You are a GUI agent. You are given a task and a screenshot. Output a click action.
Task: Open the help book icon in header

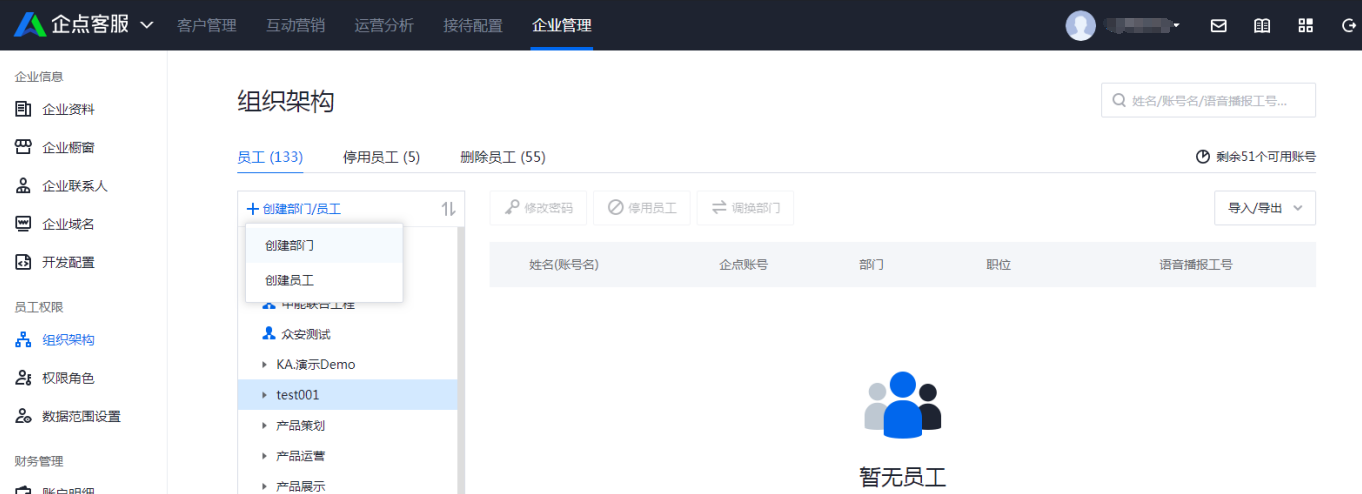(x=1262, y=26)
